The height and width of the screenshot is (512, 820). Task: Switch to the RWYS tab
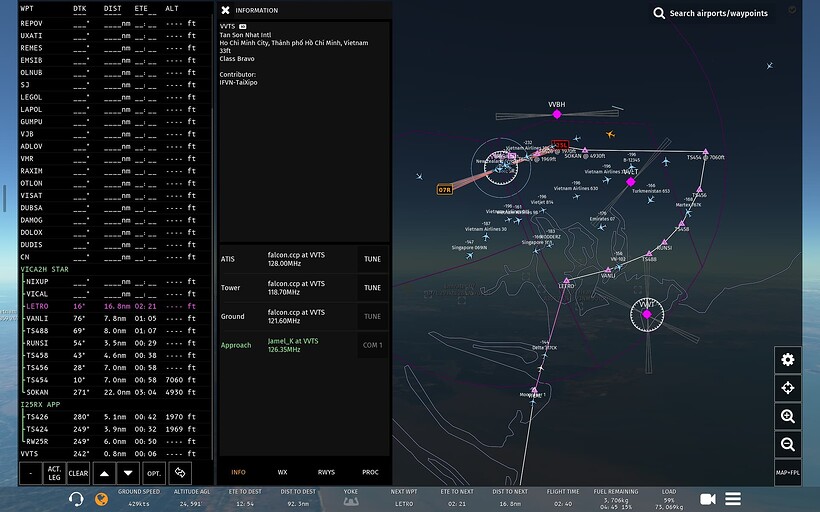tap(326, 472)
